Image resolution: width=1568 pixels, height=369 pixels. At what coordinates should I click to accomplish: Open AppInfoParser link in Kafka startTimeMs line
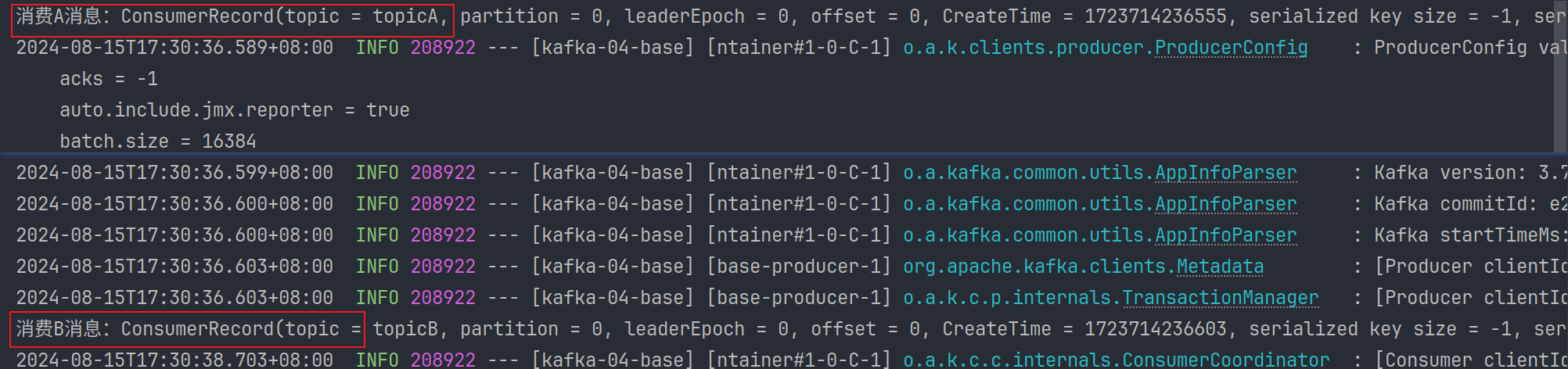[x=1225, y=235]
